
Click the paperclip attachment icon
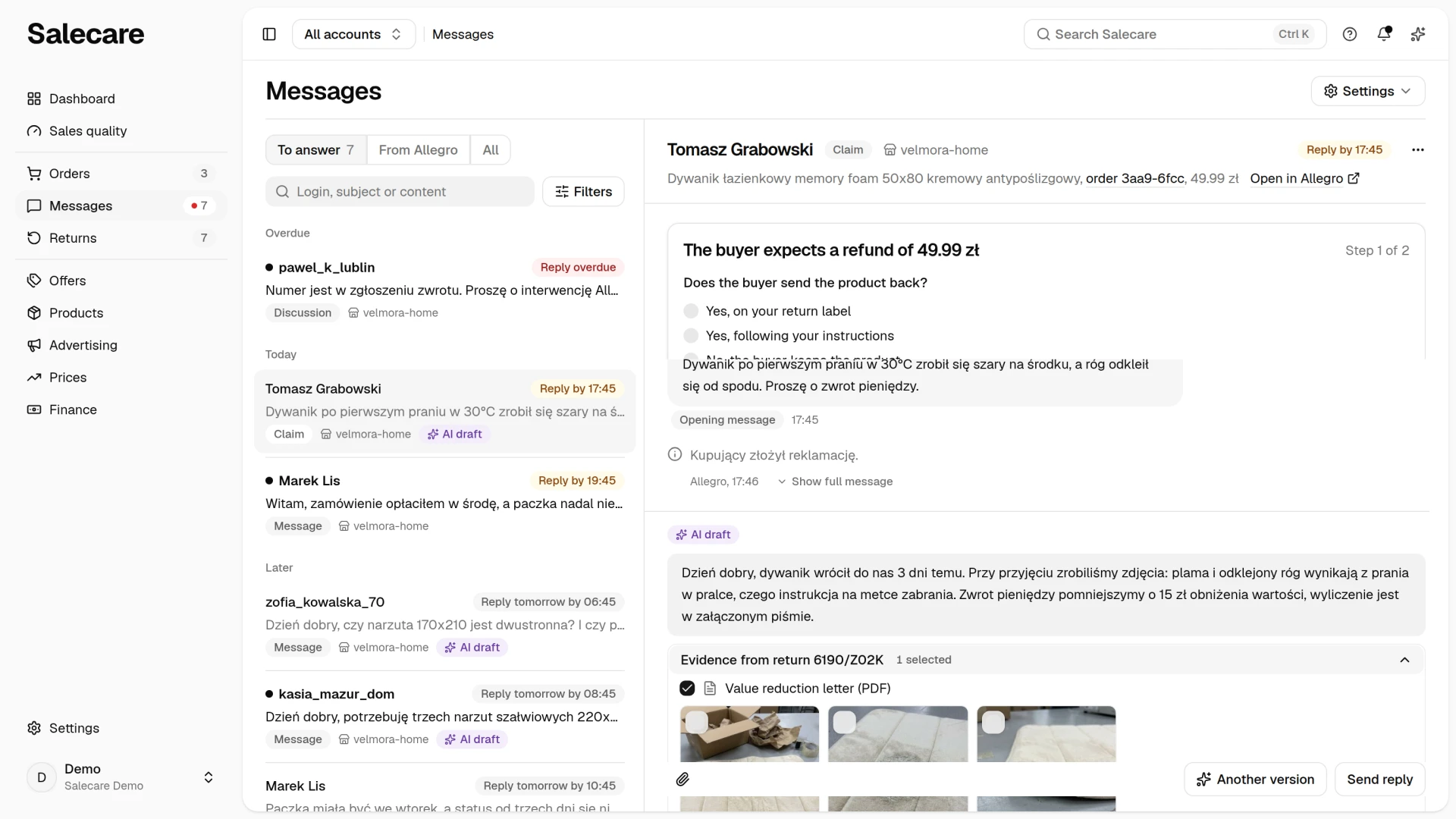[682, 780]
